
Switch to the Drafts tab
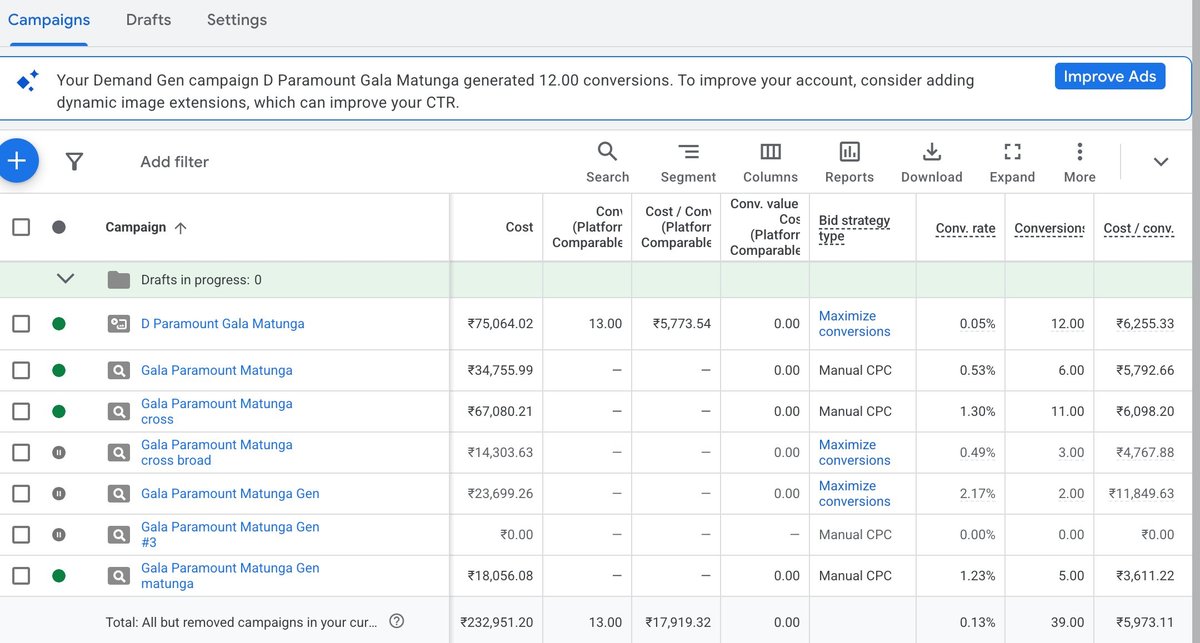(x=148, y=20)
